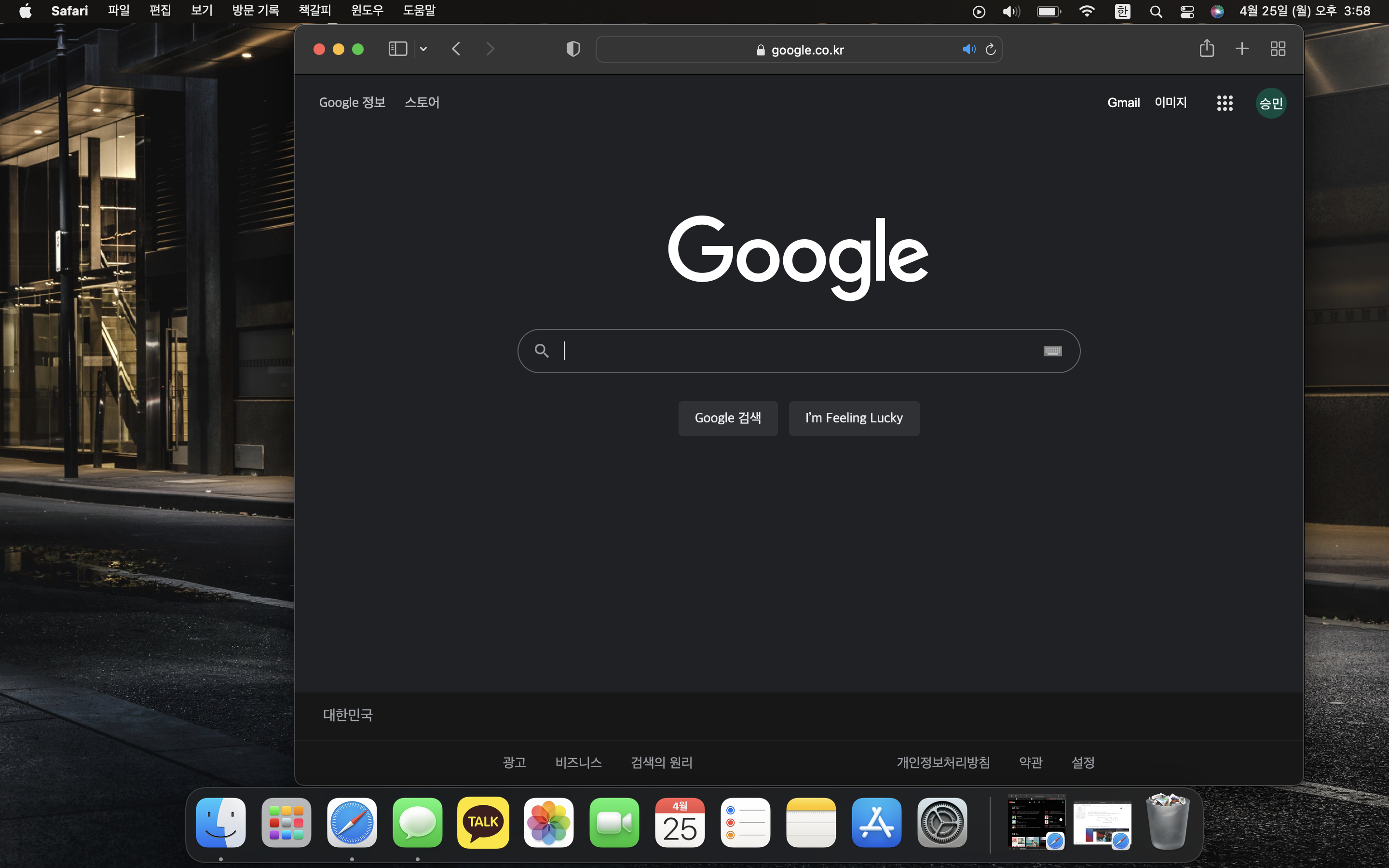Show battery status in menu bar
The image size is (1389, 868).
[x=1049, y=12]
